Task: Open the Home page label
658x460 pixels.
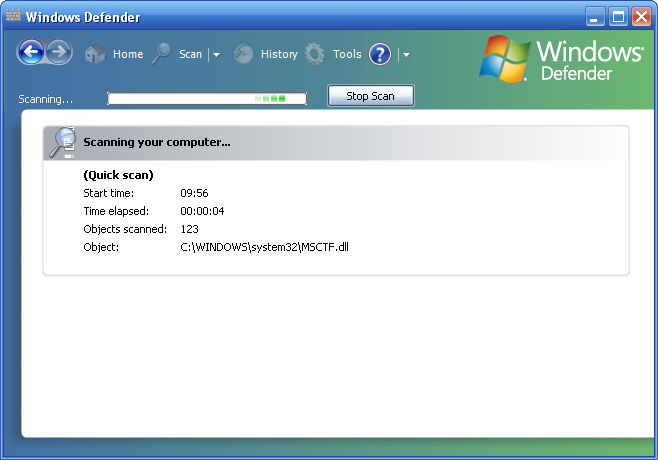Action: point(128,54)
